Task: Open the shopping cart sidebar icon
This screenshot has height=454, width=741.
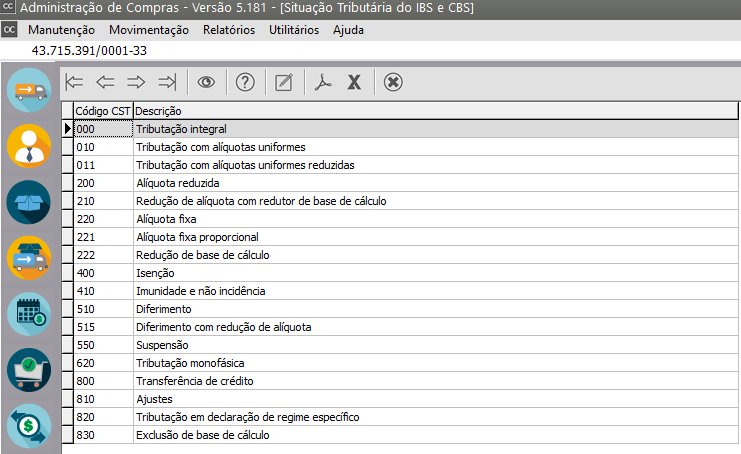Action: pyautogui.click(x=29, y=370)
